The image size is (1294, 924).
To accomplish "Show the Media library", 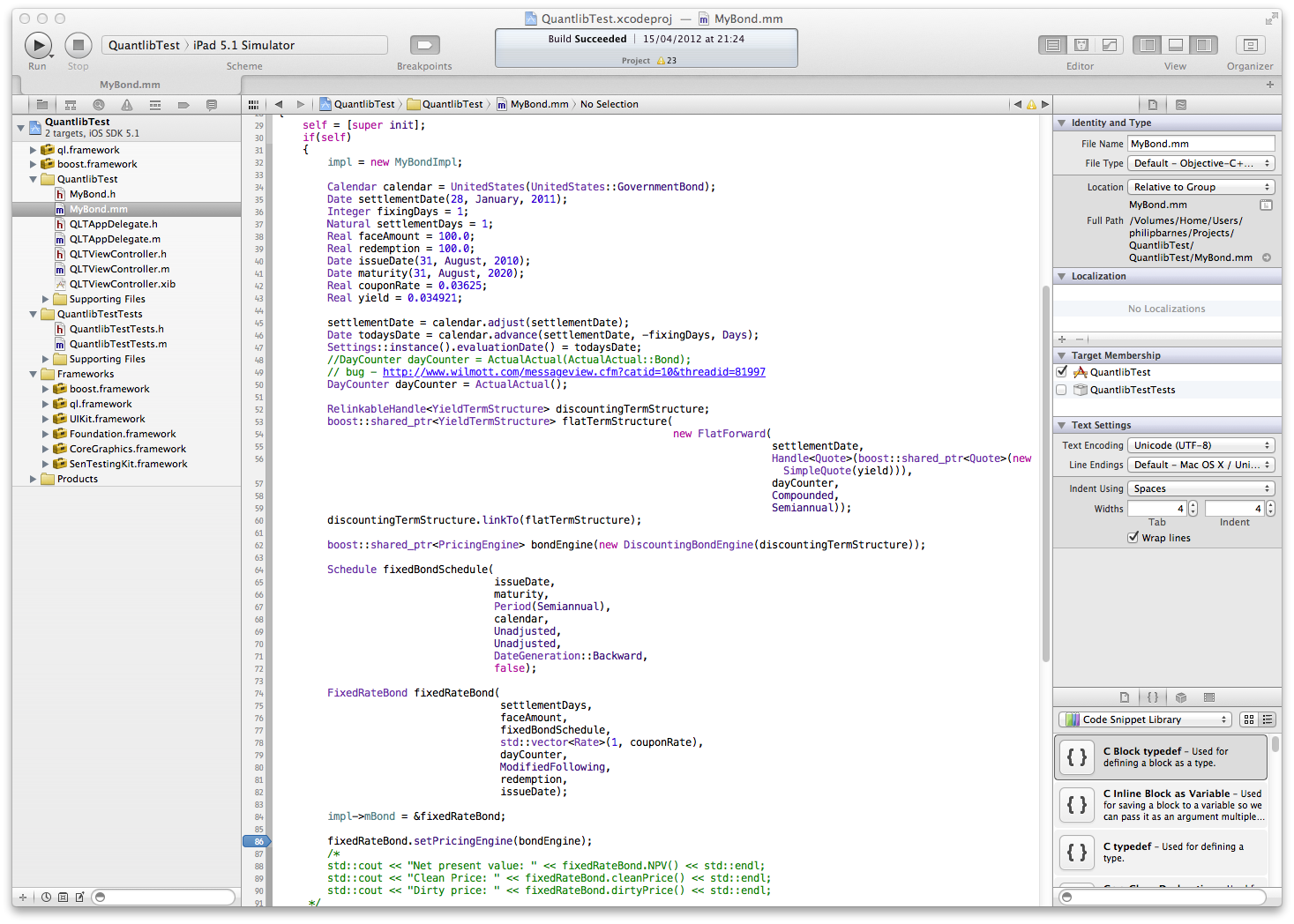I will [1209, 697].
